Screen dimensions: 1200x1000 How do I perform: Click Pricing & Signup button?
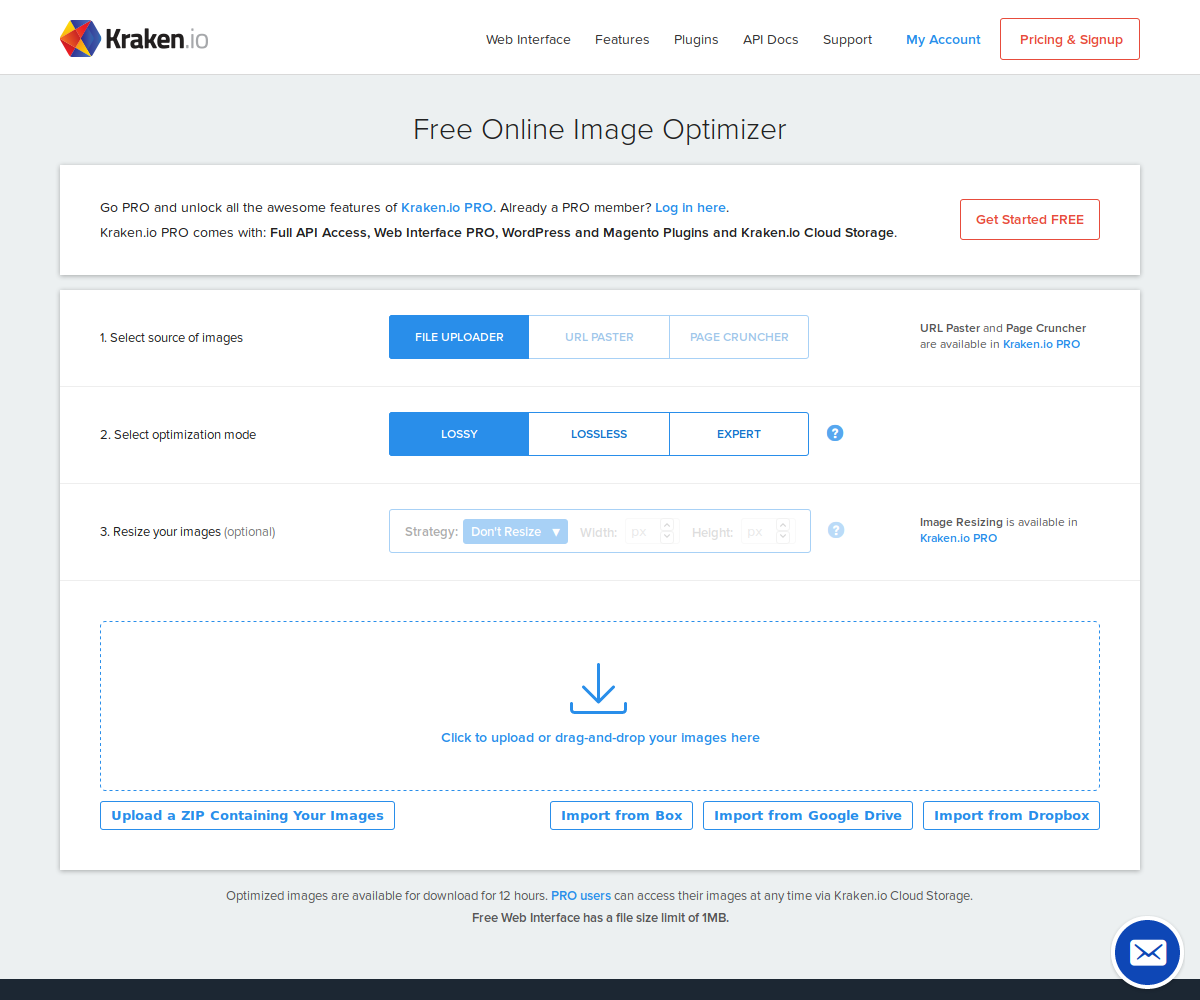pos(1070,39)
